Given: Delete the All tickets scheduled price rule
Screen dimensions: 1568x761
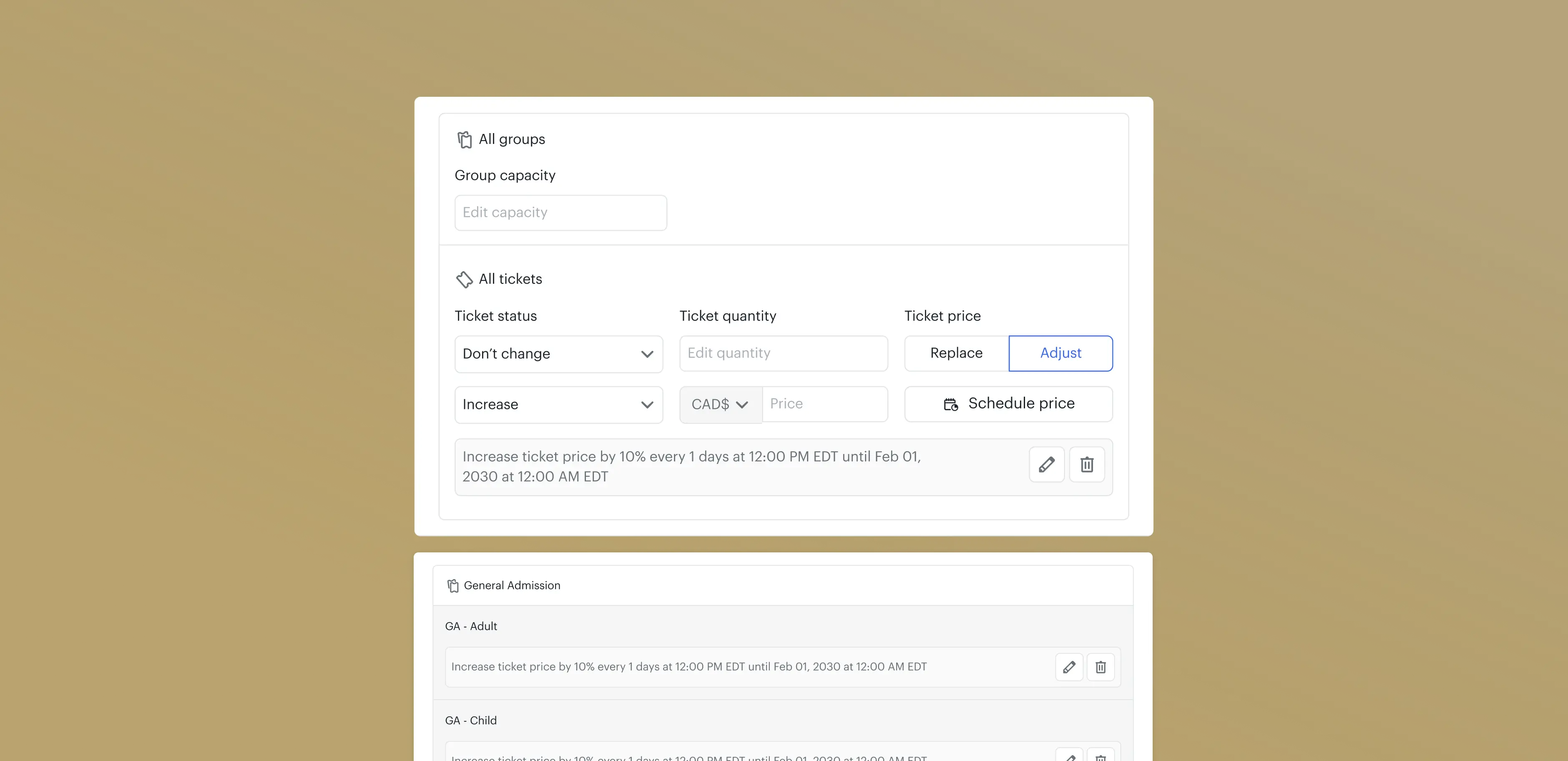Looking at the screenshot, I should pyautogui.click(x=1086, y=464).
